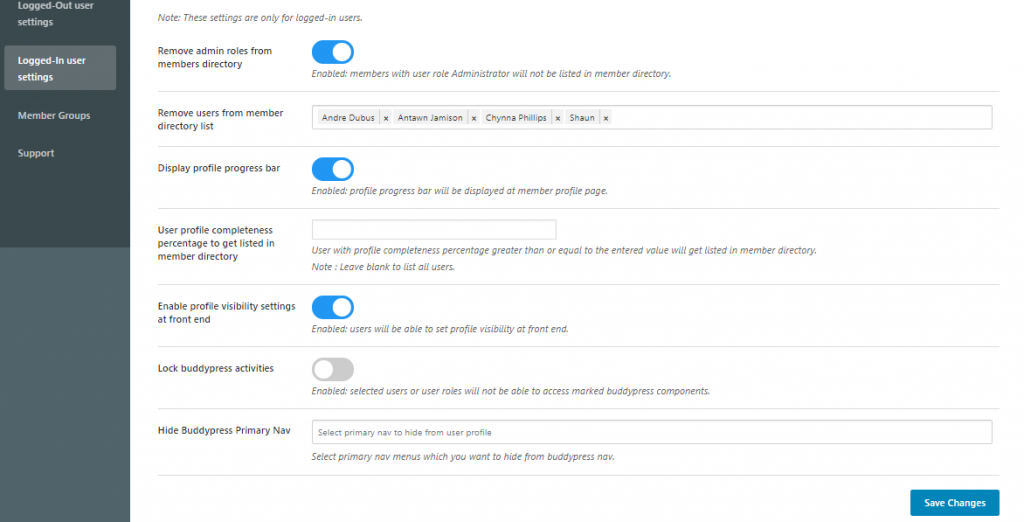Viewport: 1024px width, 522px height.
Task: Click the Save Changes button
Action: pyautogui.click(x=955, y=503)
